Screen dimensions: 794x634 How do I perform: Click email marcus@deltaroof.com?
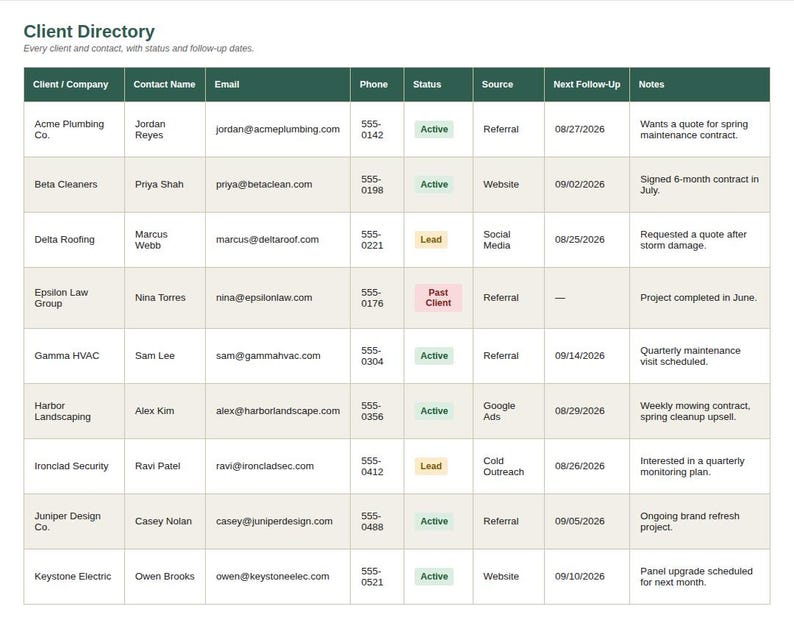(x=267, y=240)
